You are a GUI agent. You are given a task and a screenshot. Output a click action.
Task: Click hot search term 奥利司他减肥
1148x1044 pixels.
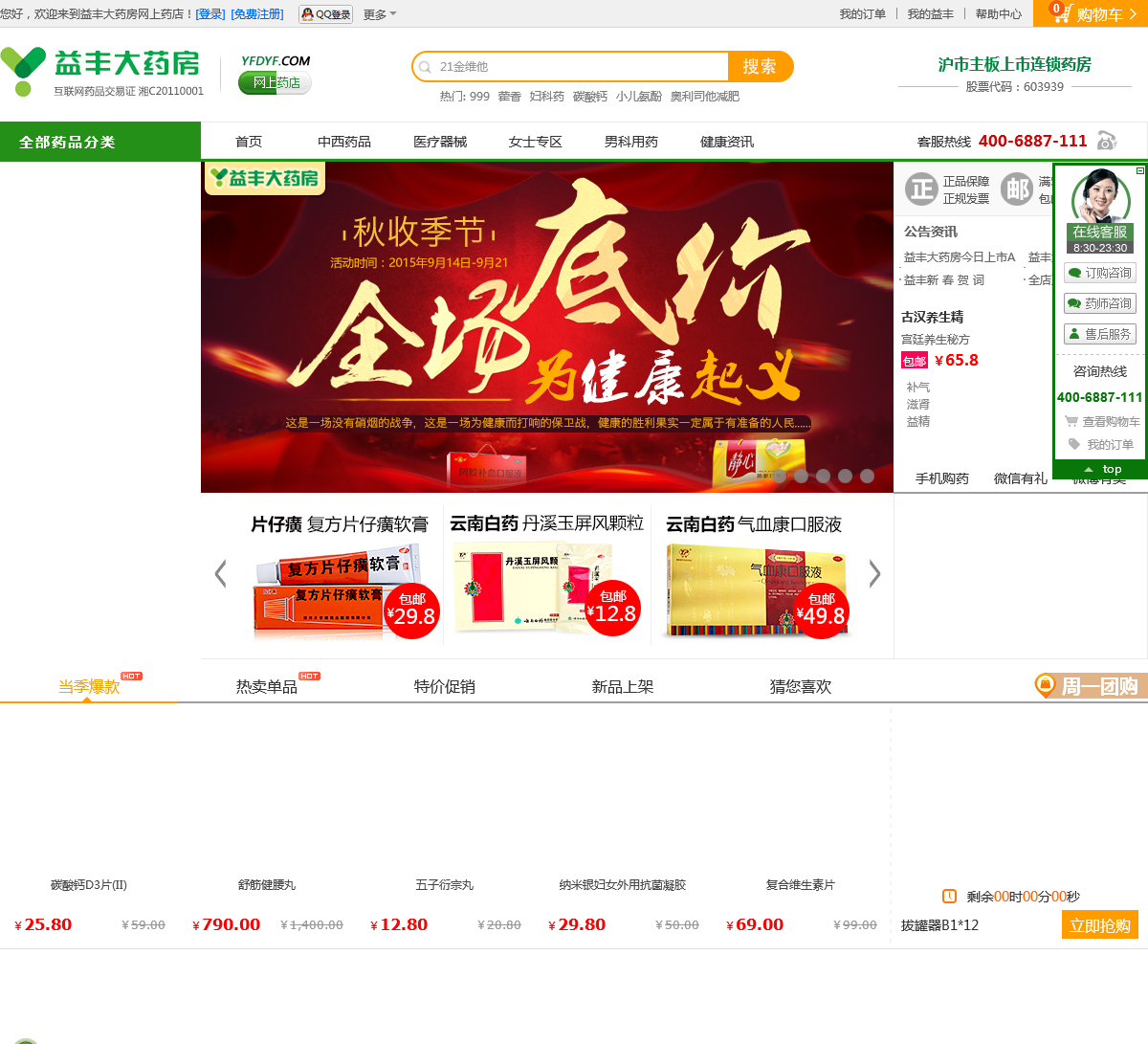point(705,97)
